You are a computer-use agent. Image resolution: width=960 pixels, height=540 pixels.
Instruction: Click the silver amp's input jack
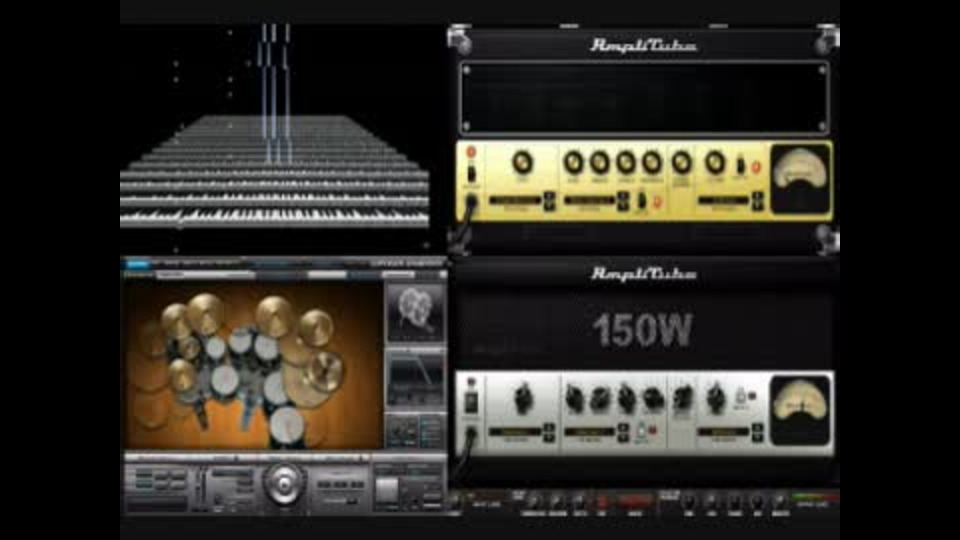pos(471,433)
